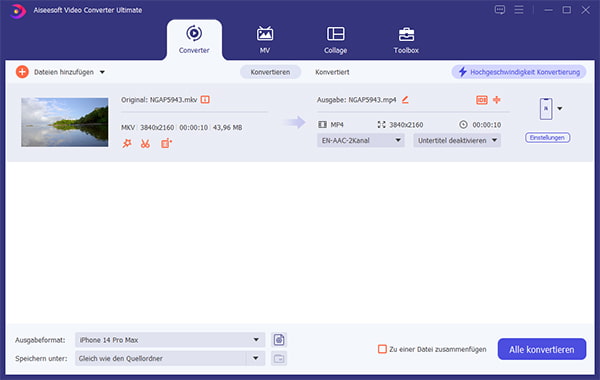Click the snapshot profile settings icon near Ausgabeformat
This screenshot has height=380, width=600.
coord(279,340)
